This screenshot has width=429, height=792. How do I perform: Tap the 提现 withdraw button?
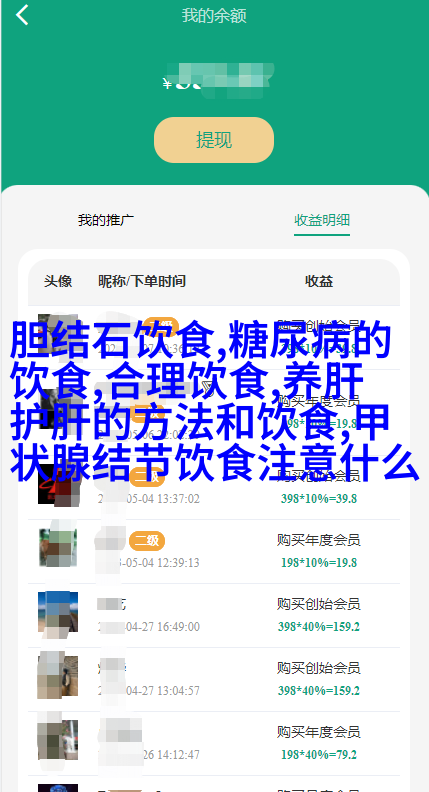click(x=214, y=140)
